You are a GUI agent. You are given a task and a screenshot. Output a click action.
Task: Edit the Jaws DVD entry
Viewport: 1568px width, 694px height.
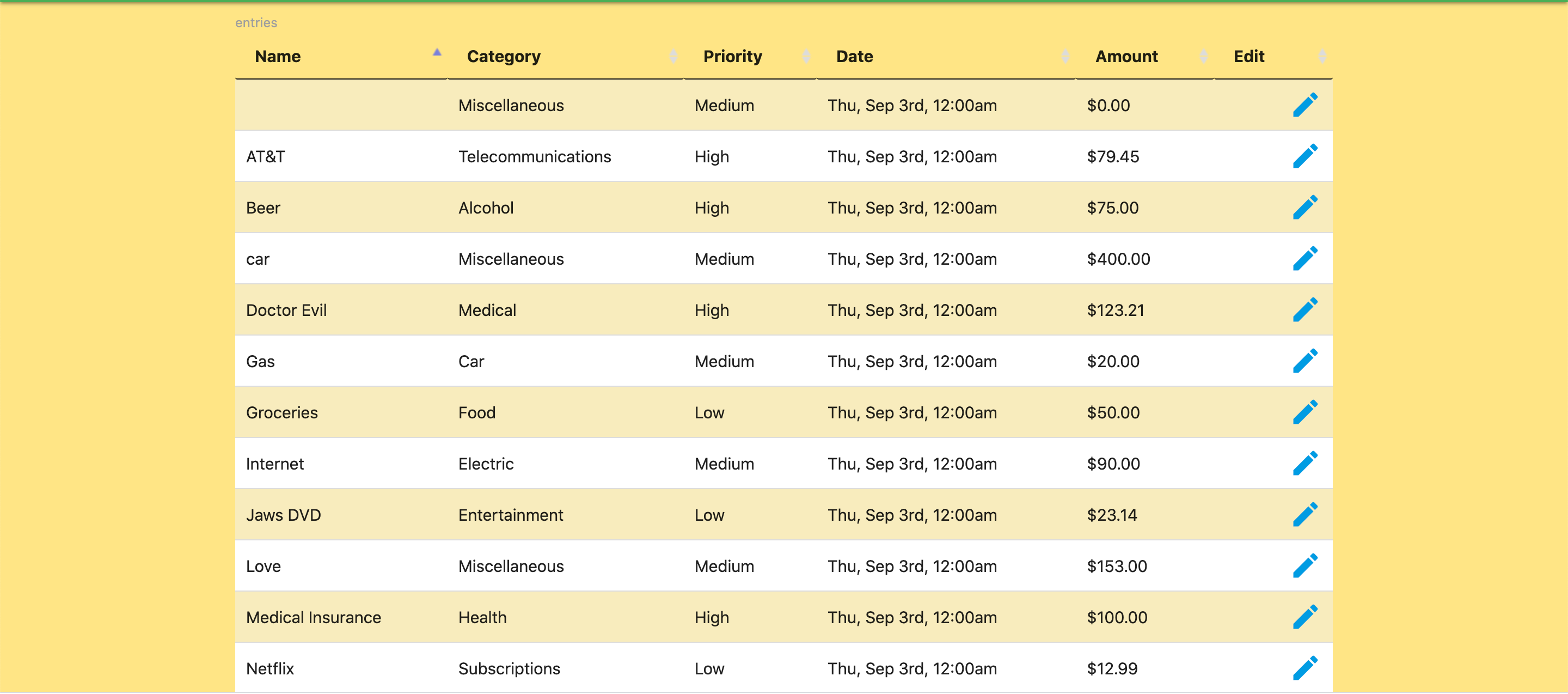click(1305, 514)
